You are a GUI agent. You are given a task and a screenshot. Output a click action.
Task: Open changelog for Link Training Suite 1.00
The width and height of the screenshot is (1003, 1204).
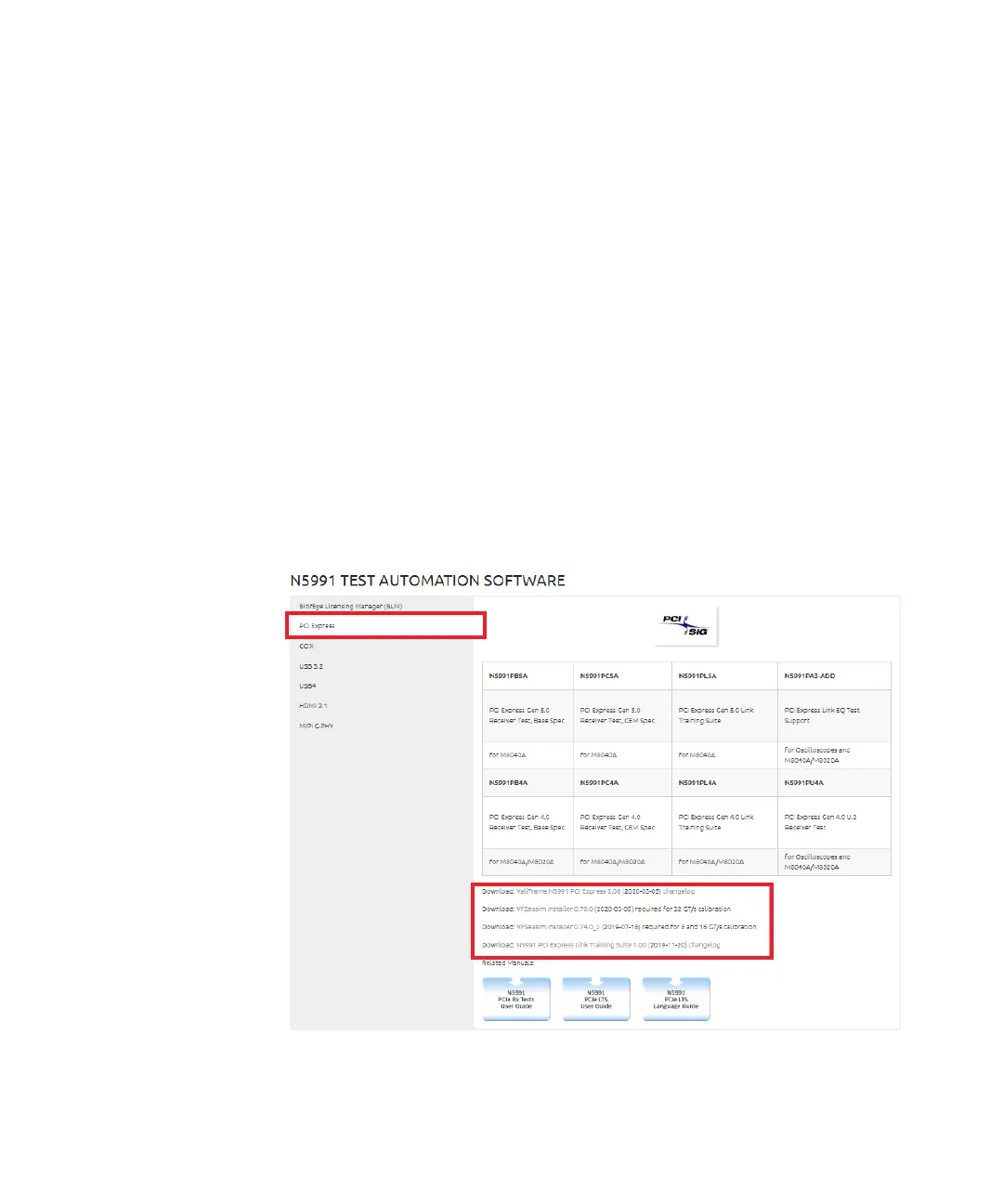[x=704, y=945]
